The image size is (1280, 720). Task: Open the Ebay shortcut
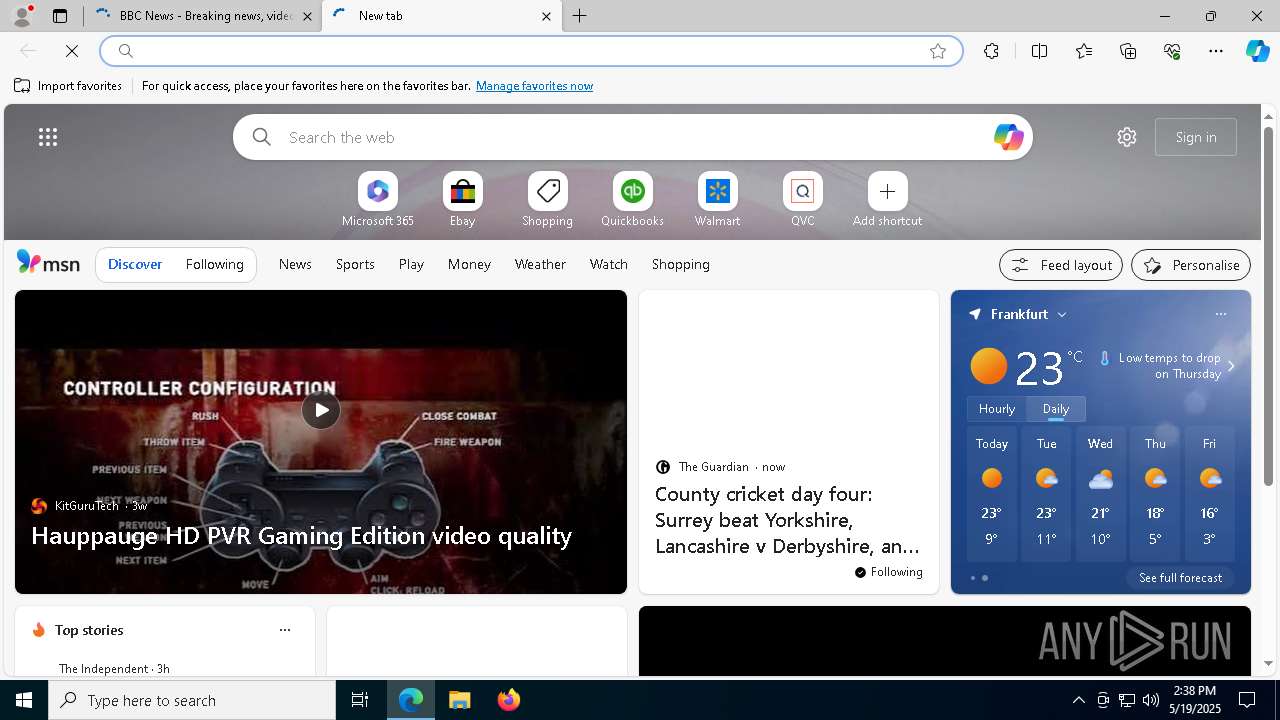463,200
